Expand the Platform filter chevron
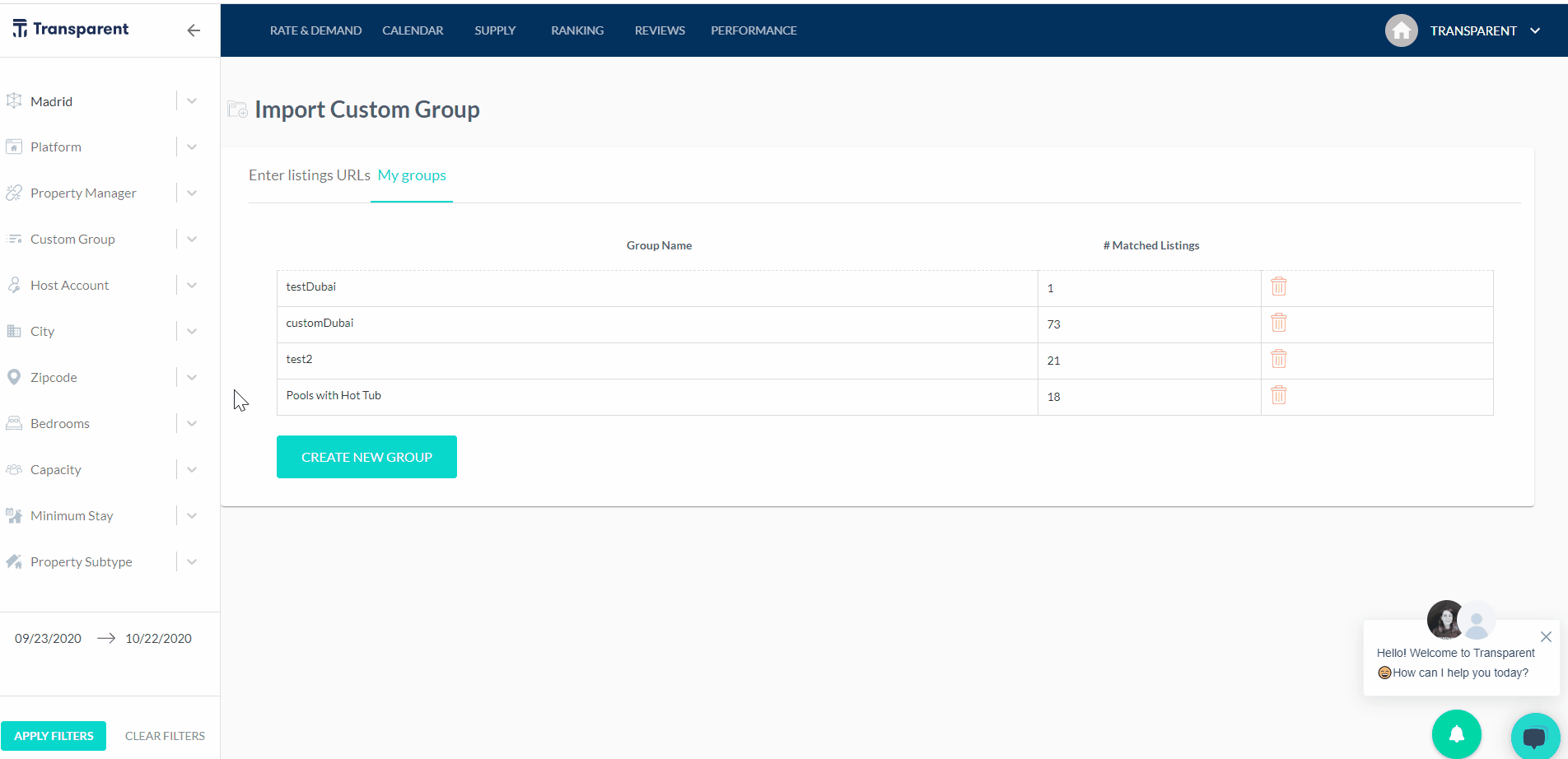Viewport: 1568px width, 759px height. coord(191,147)
